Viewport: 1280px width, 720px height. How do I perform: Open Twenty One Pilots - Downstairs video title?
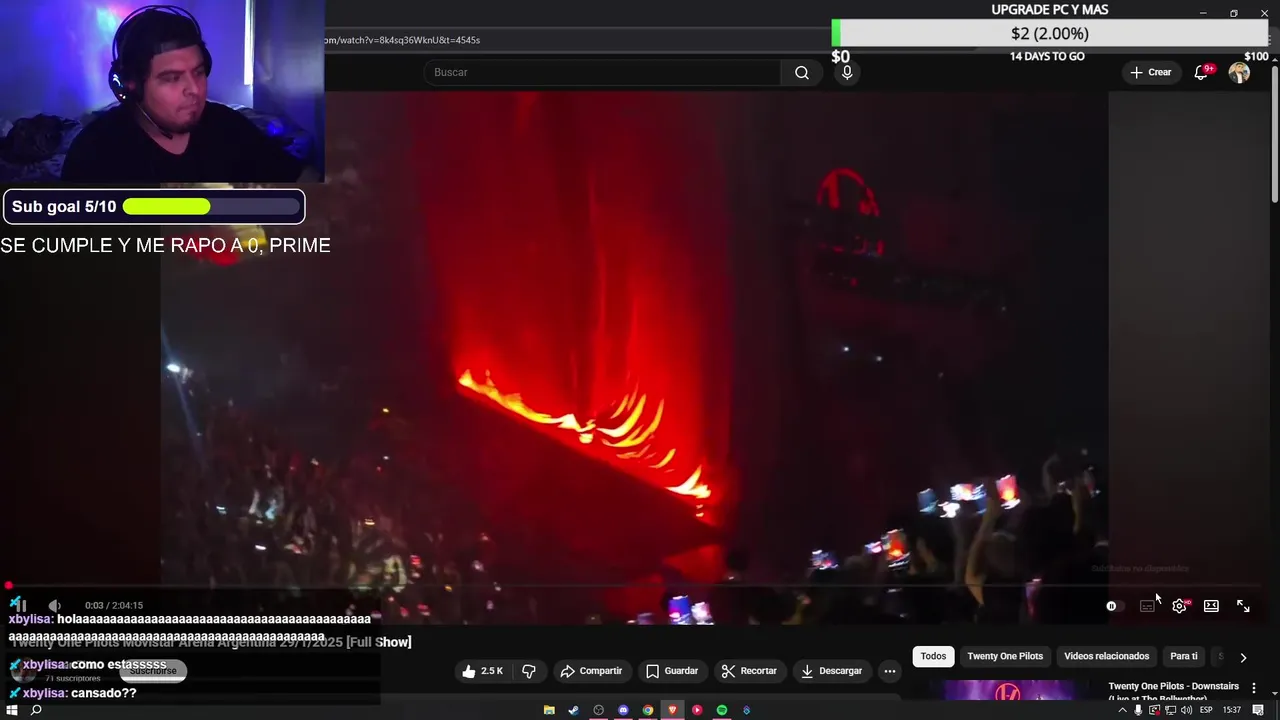point(1173,691)
